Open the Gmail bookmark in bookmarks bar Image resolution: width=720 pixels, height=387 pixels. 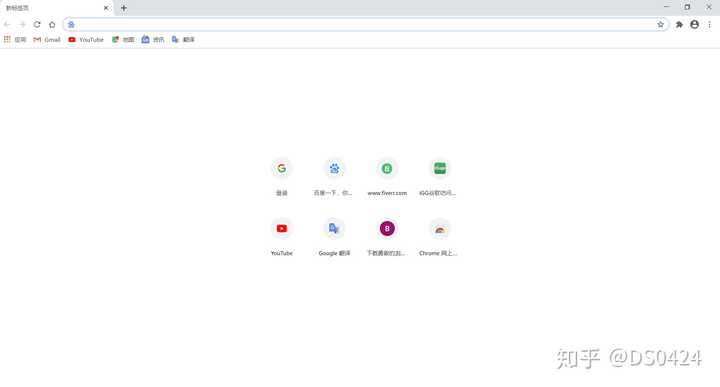point(47,39)
